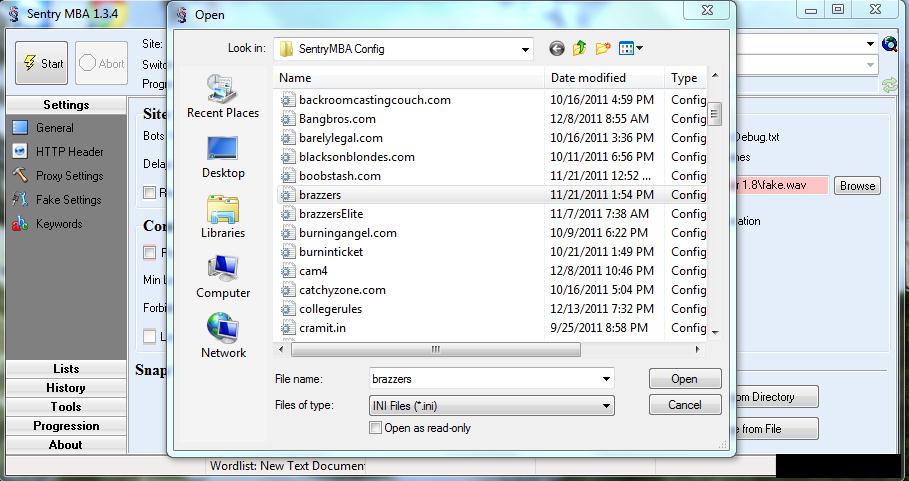This screenshot has width=909, height=481.
Task: Open the Settings section tab
Action: click(66, 105)
